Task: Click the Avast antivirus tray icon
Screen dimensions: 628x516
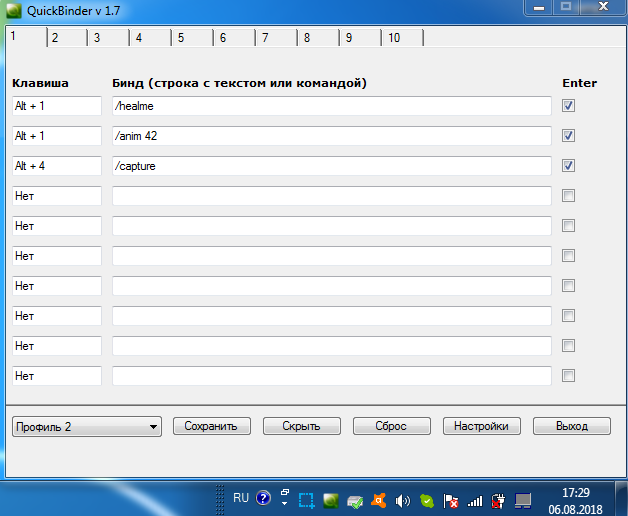Action: (379, 499)
